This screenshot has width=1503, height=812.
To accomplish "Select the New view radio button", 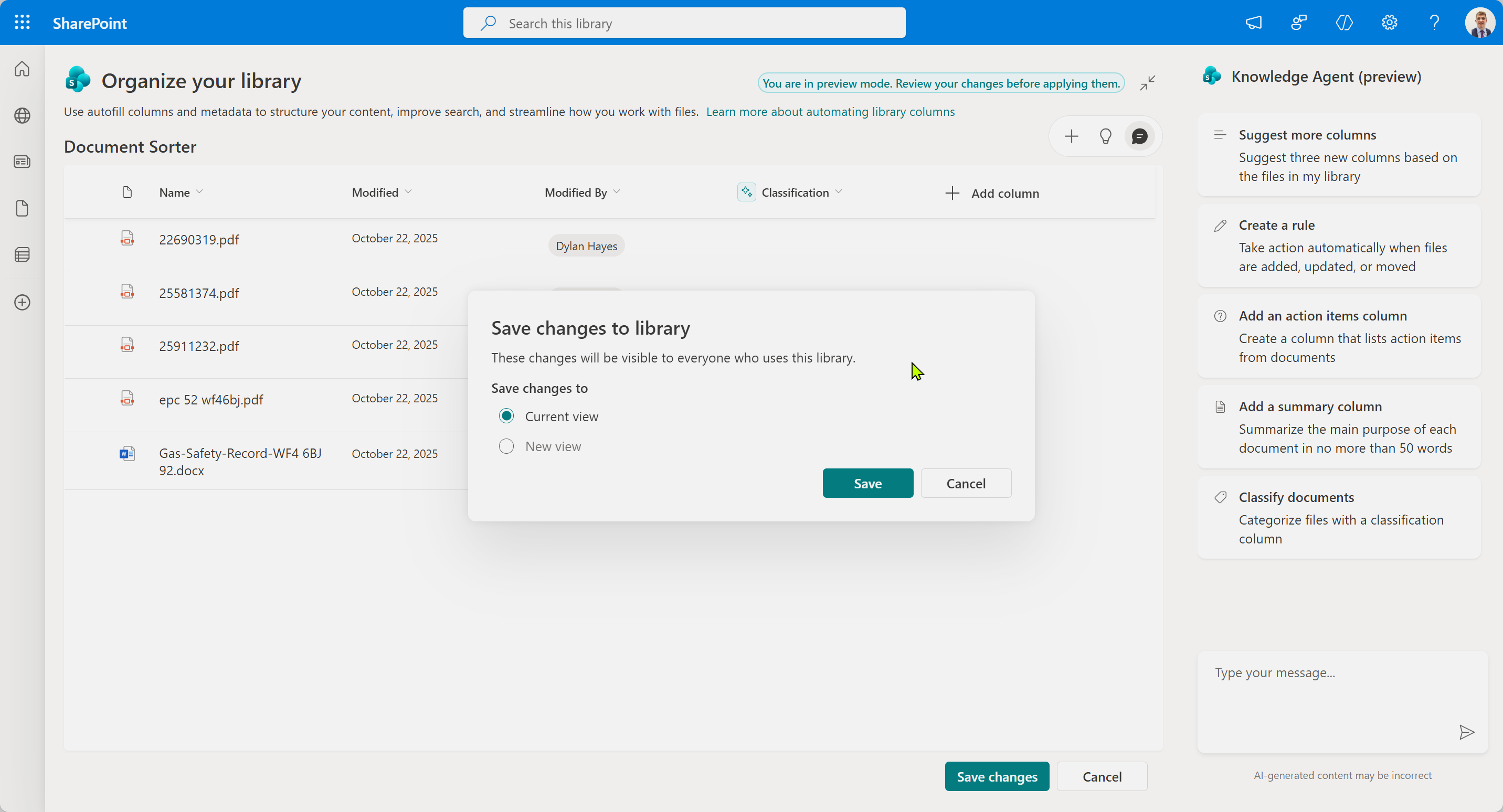I will [x=506, y=446].
